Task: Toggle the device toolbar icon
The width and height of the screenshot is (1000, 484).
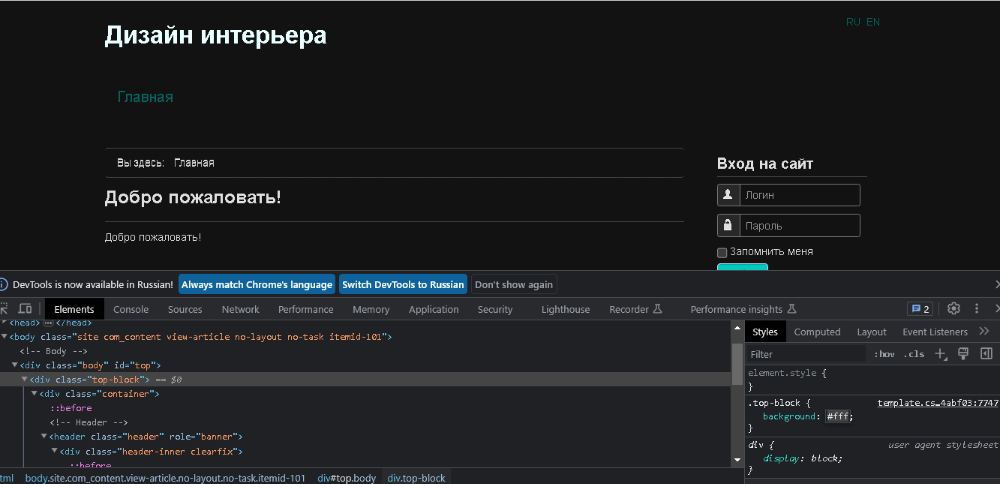Action: tap(25, 310)
